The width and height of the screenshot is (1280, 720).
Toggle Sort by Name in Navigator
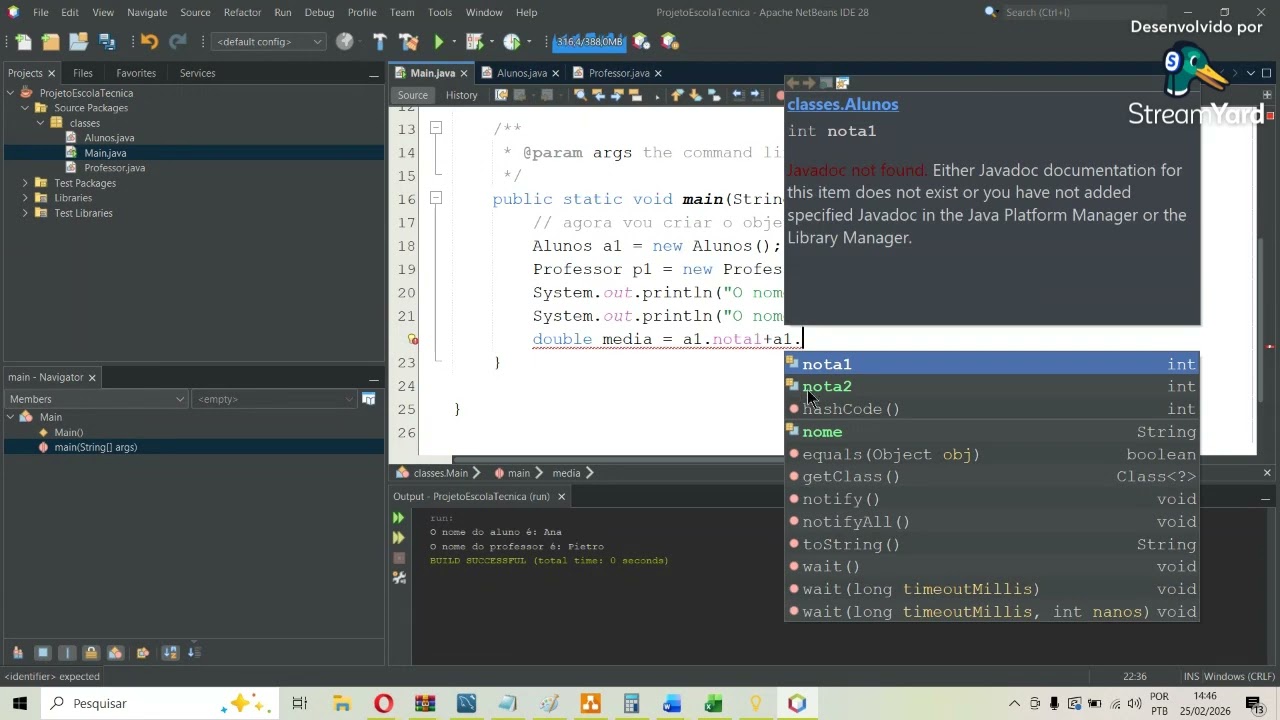pos(171,653)
